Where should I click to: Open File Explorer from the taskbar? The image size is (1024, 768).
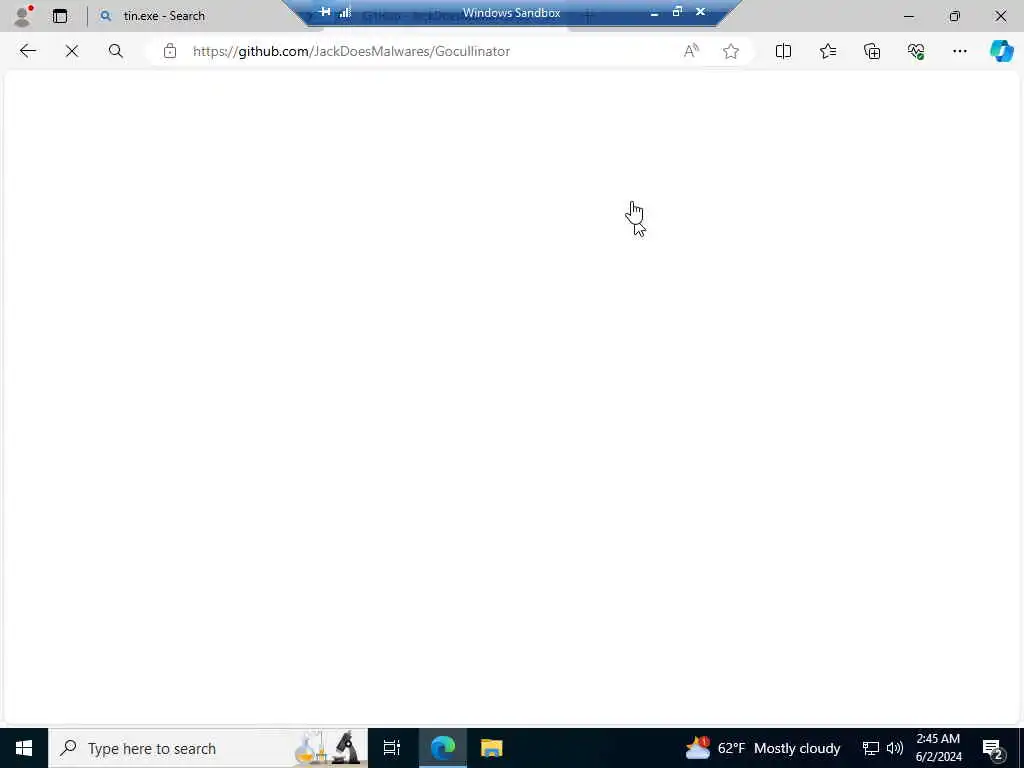pyautogui.click(x=491, y=748)
